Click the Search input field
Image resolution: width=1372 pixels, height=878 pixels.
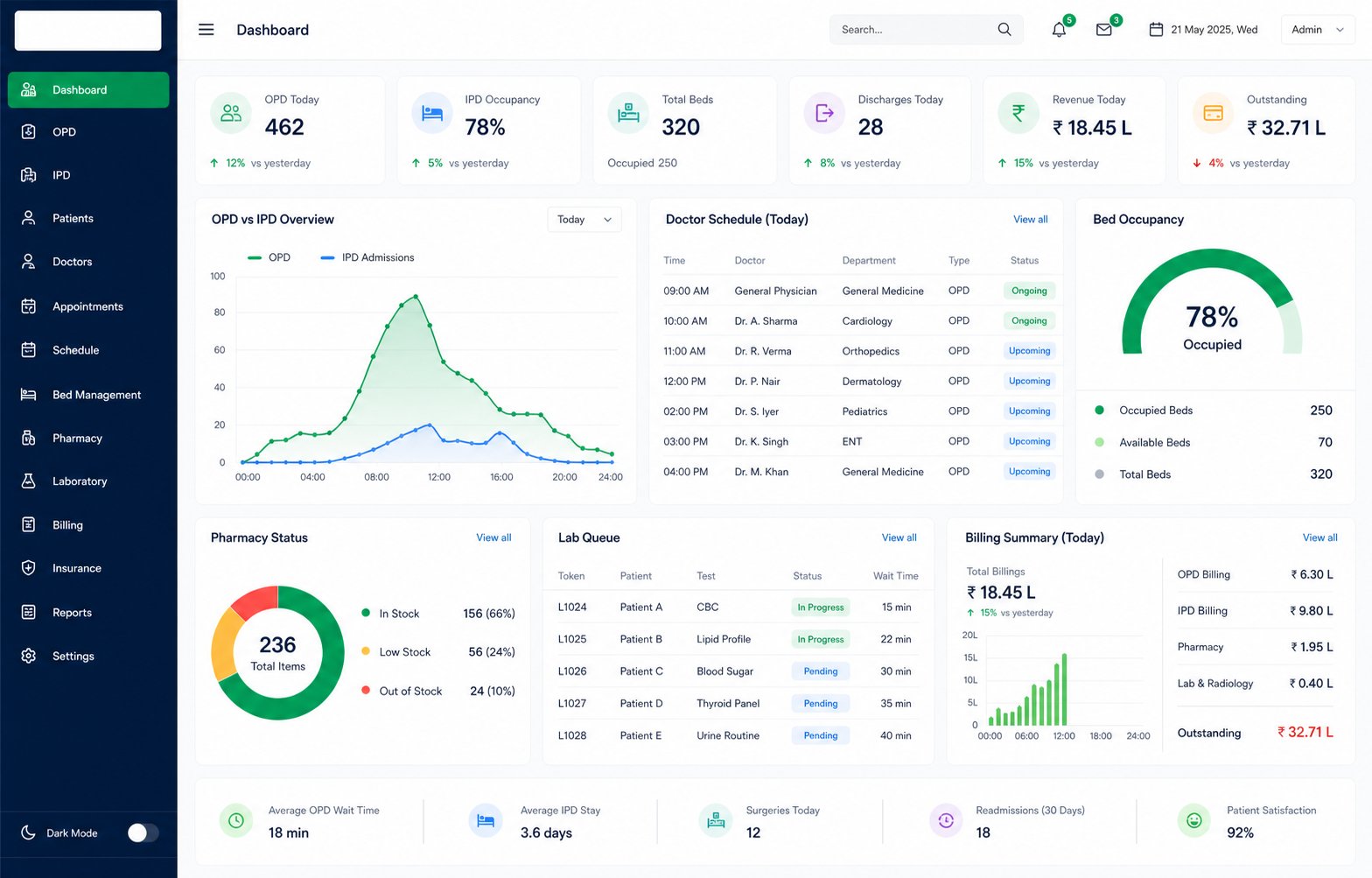[x=926, y=30]
